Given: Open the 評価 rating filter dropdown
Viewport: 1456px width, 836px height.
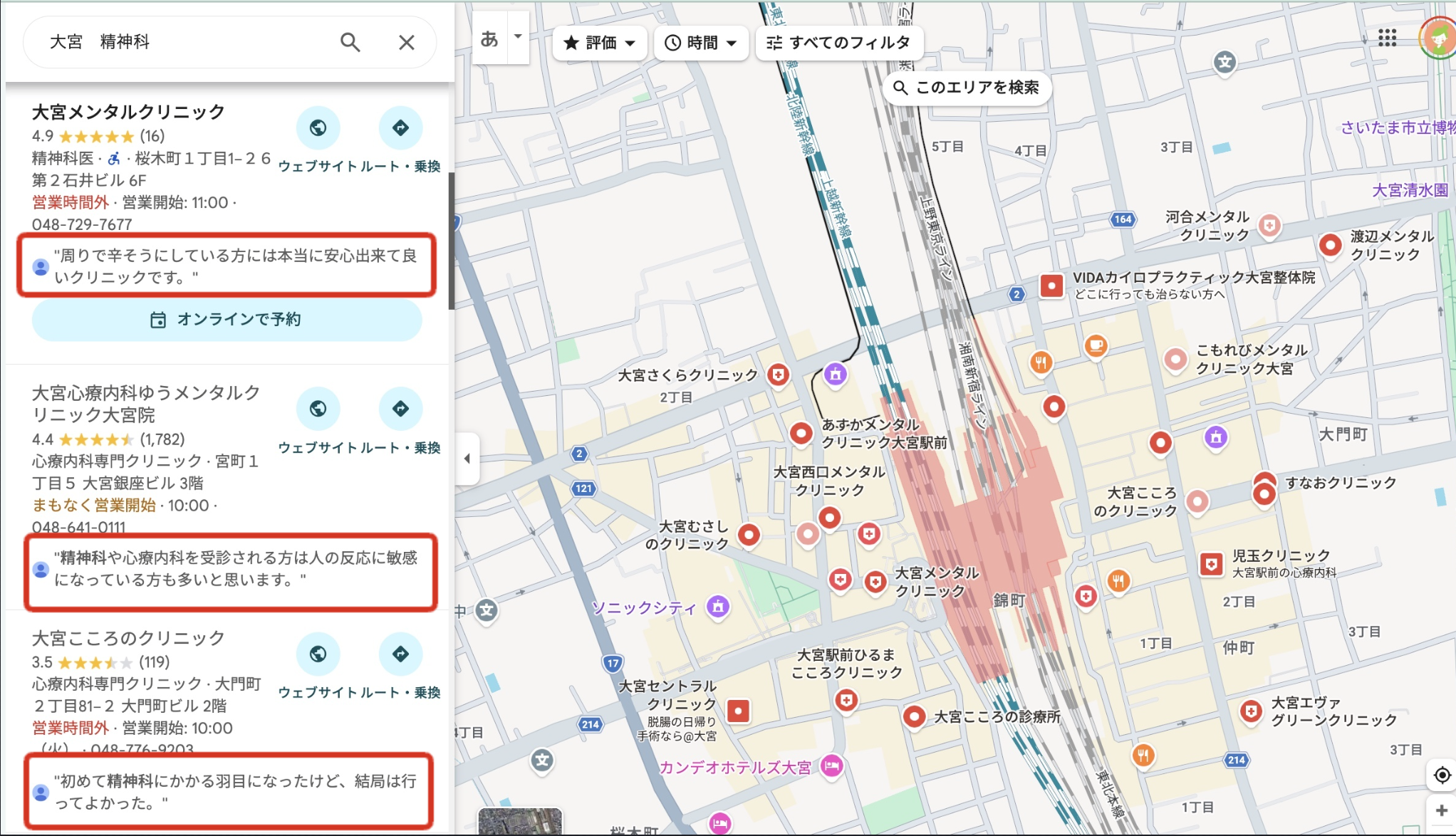Looking at the screenshot, I should [599, 43].
